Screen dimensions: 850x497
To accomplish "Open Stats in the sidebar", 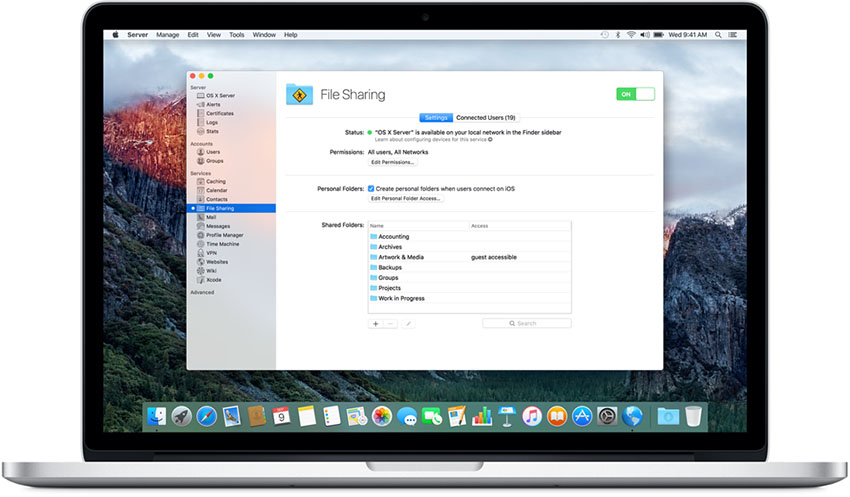I will pos(208,131).
